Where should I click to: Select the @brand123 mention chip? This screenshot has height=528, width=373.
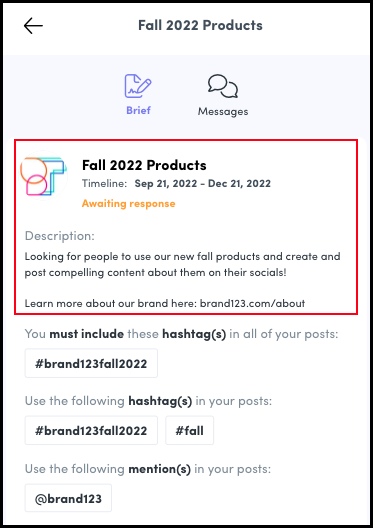[x=68, y=498]
